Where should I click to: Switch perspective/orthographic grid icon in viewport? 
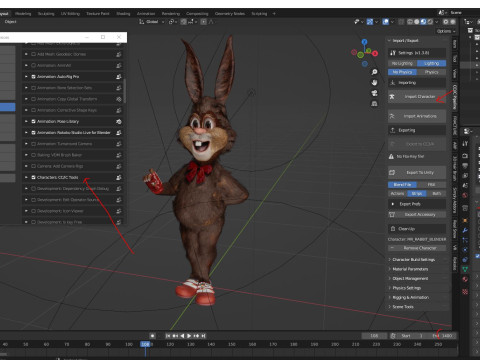(x=374, y=104)
